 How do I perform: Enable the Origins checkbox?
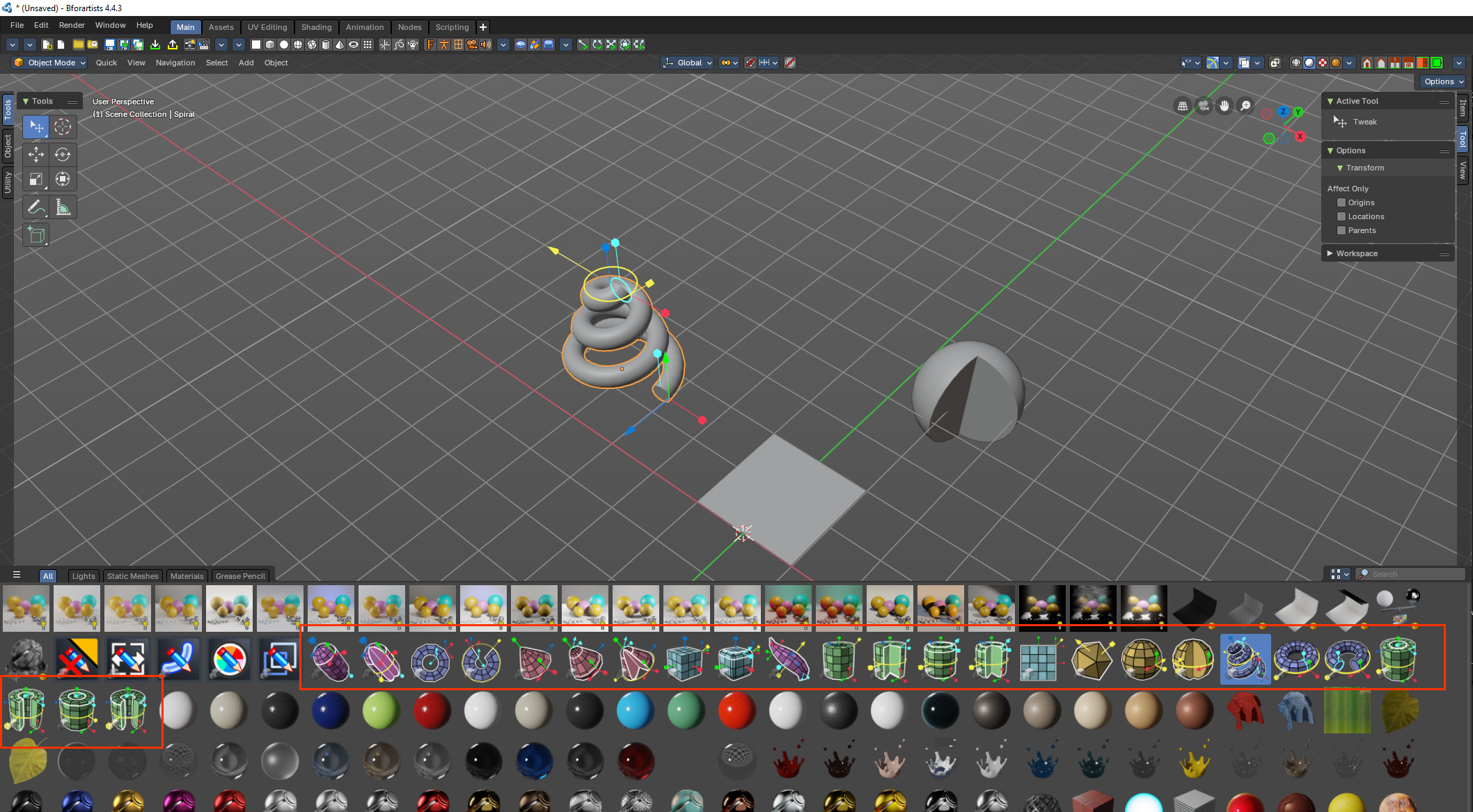1341,202
